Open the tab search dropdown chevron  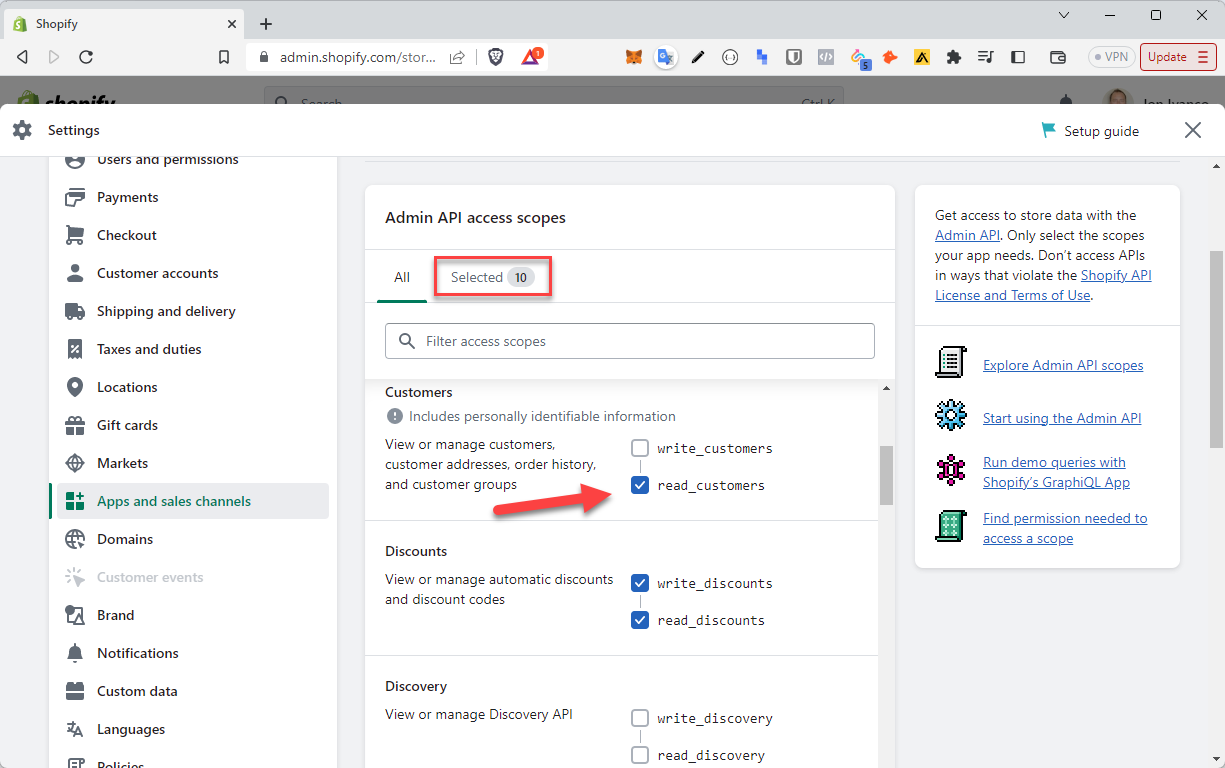(1063, 15)
